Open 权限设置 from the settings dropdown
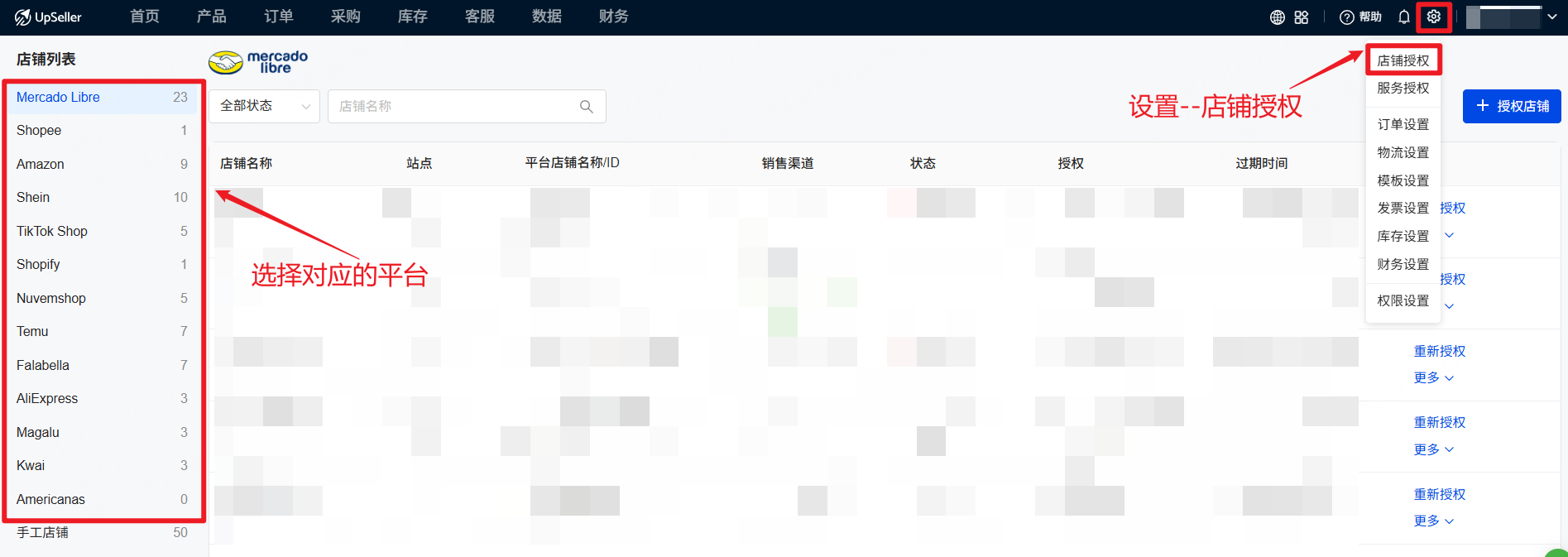 point(1403,300)
